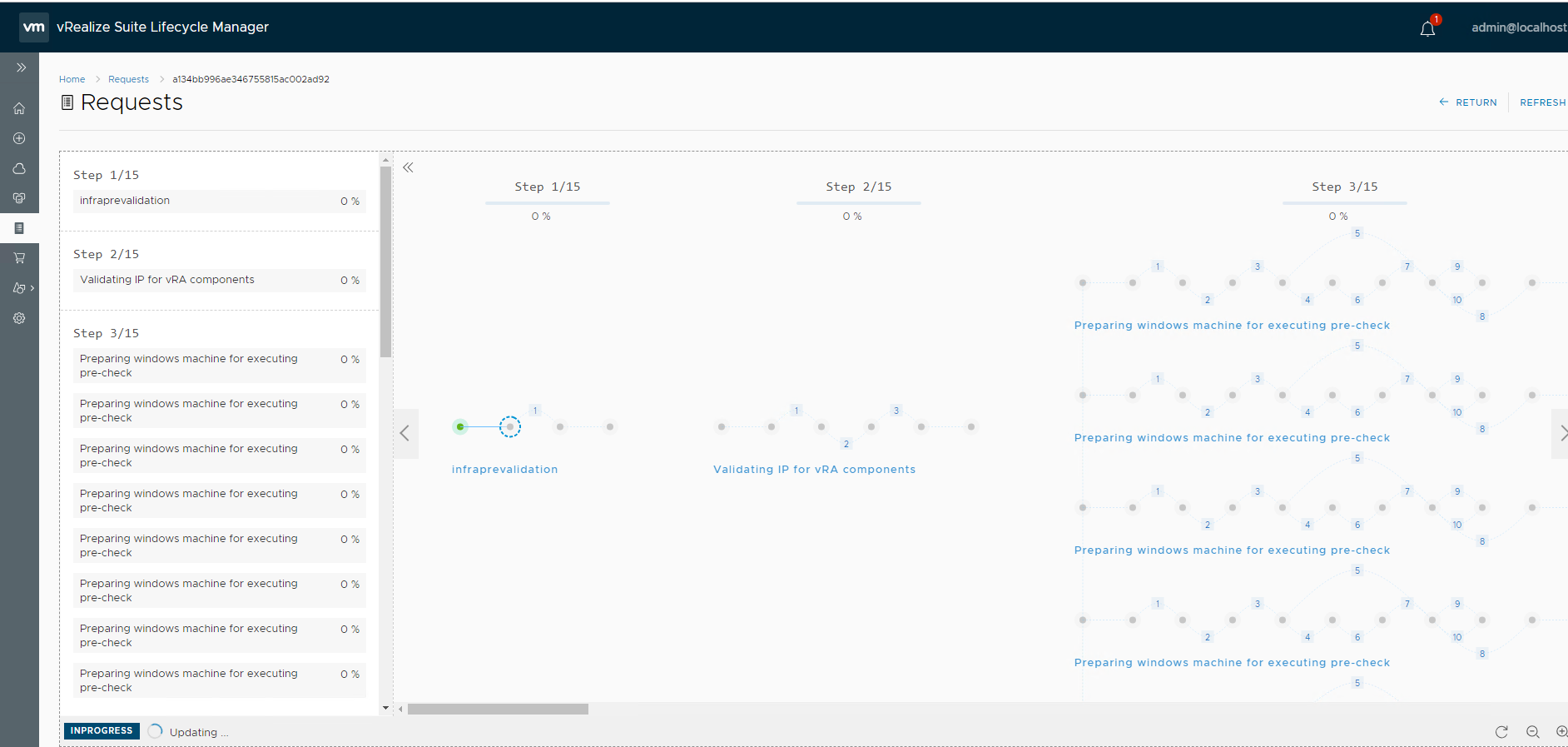Viewport: 1568px width, 747px height.
Task: Open the admin@localhost user menu
Action: pos(1519,27)
